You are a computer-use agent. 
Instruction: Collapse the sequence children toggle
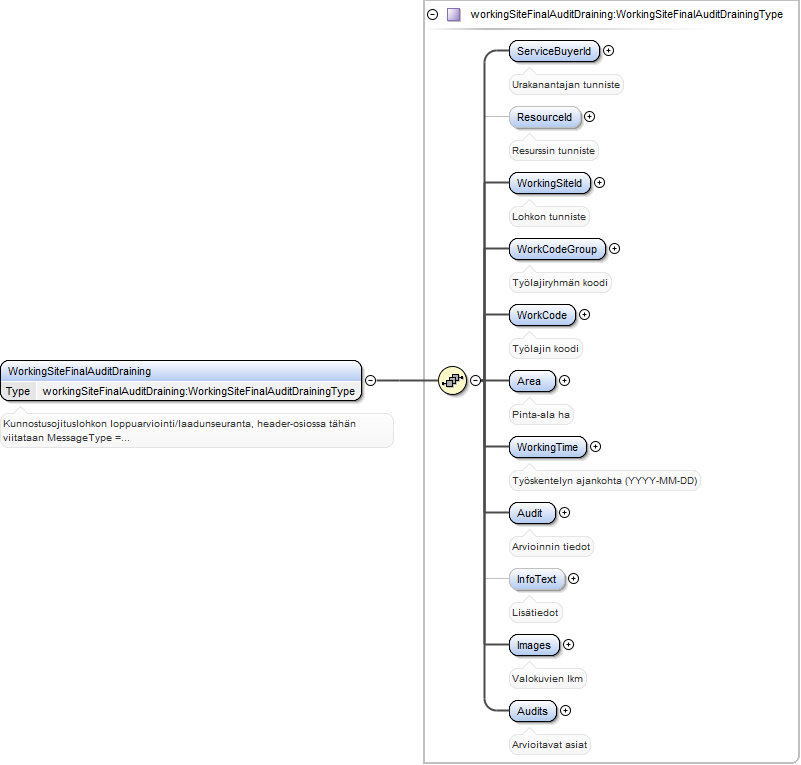(x=476, y=380)
